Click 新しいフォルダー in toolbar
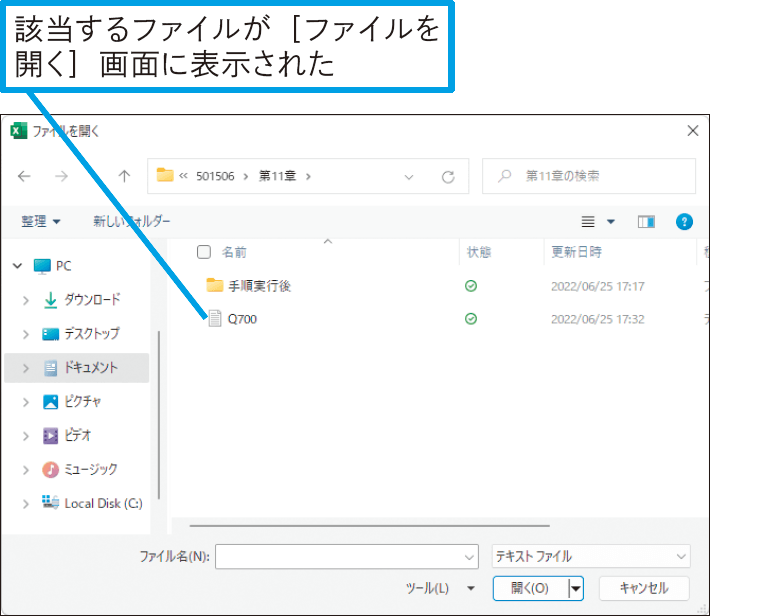Viewport: 783px width, 616px height. tap(132, 221)
